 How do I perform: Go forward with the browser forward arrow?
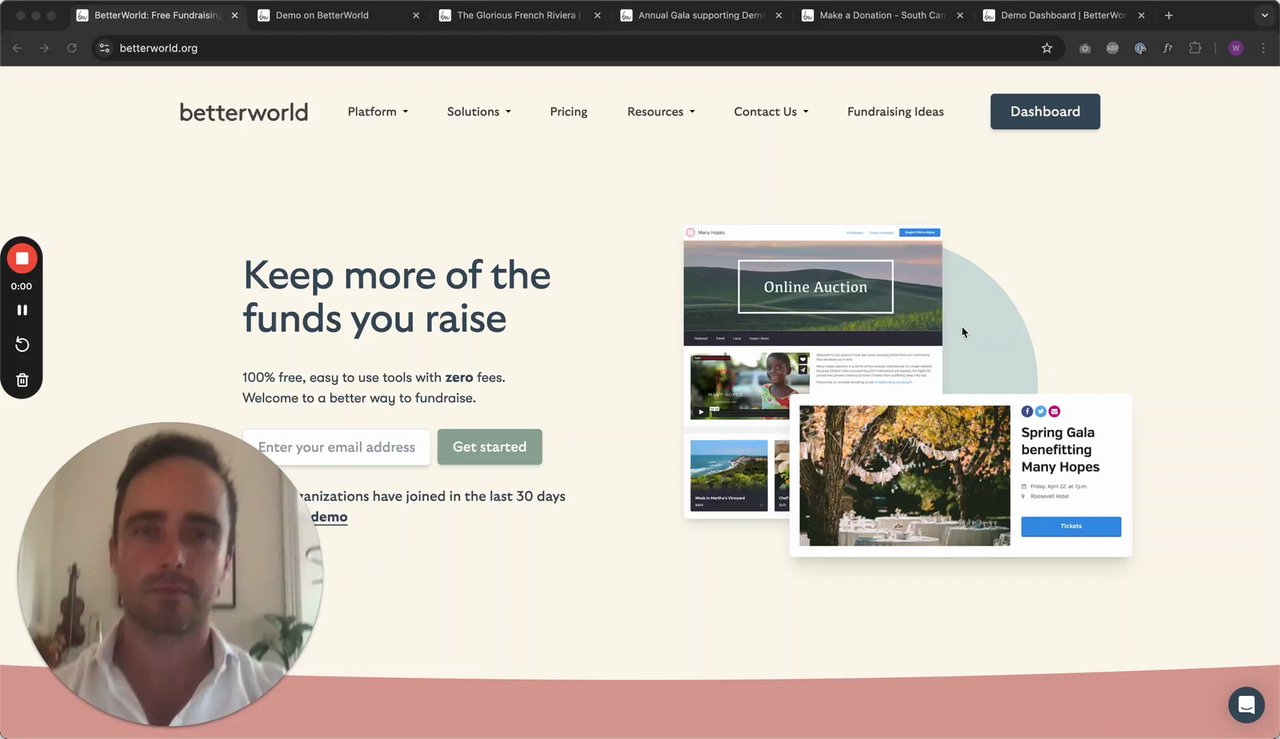tap(44, 48)
